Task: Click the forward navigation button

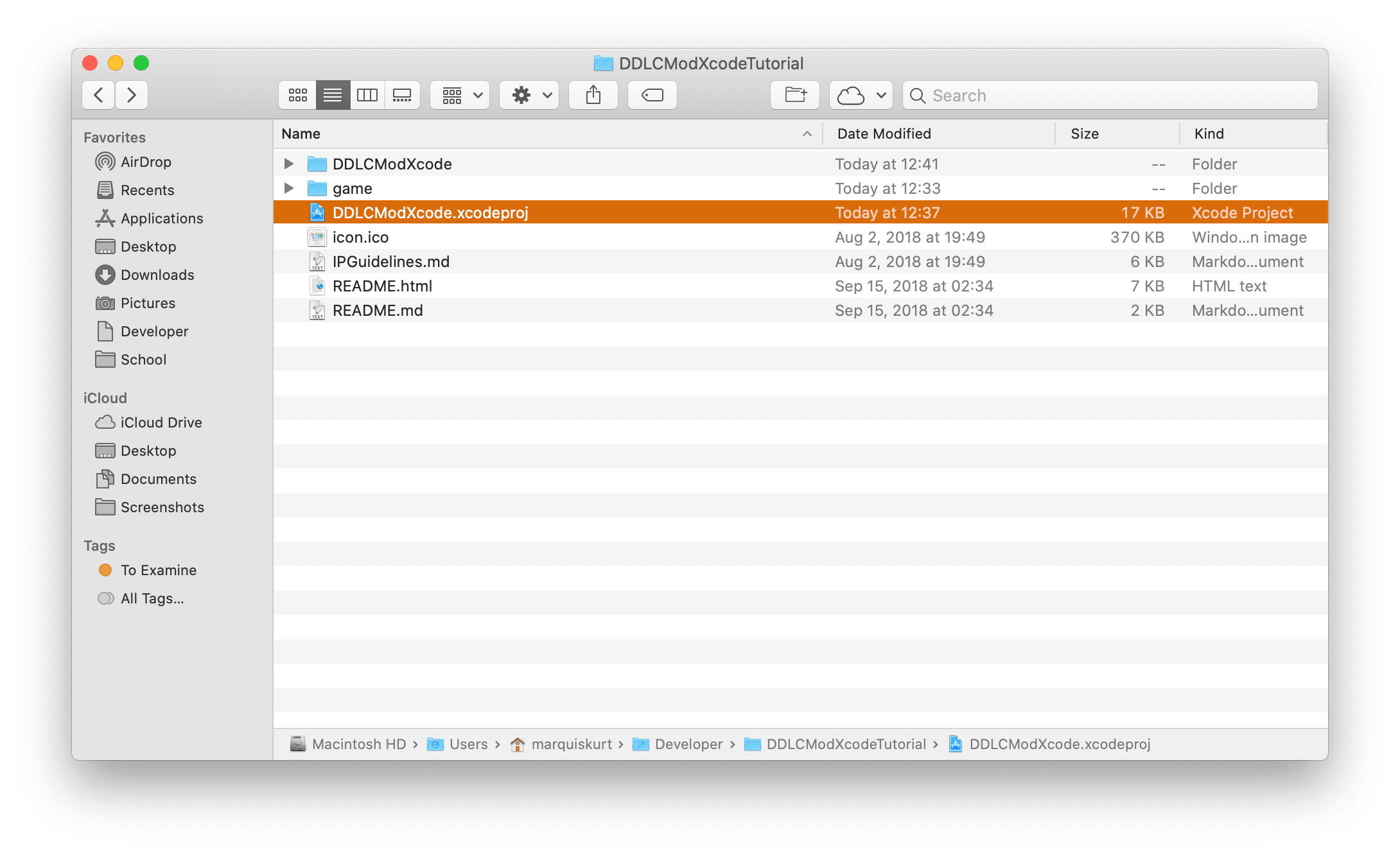Action: pyautogui.click(x=131, y=94)
